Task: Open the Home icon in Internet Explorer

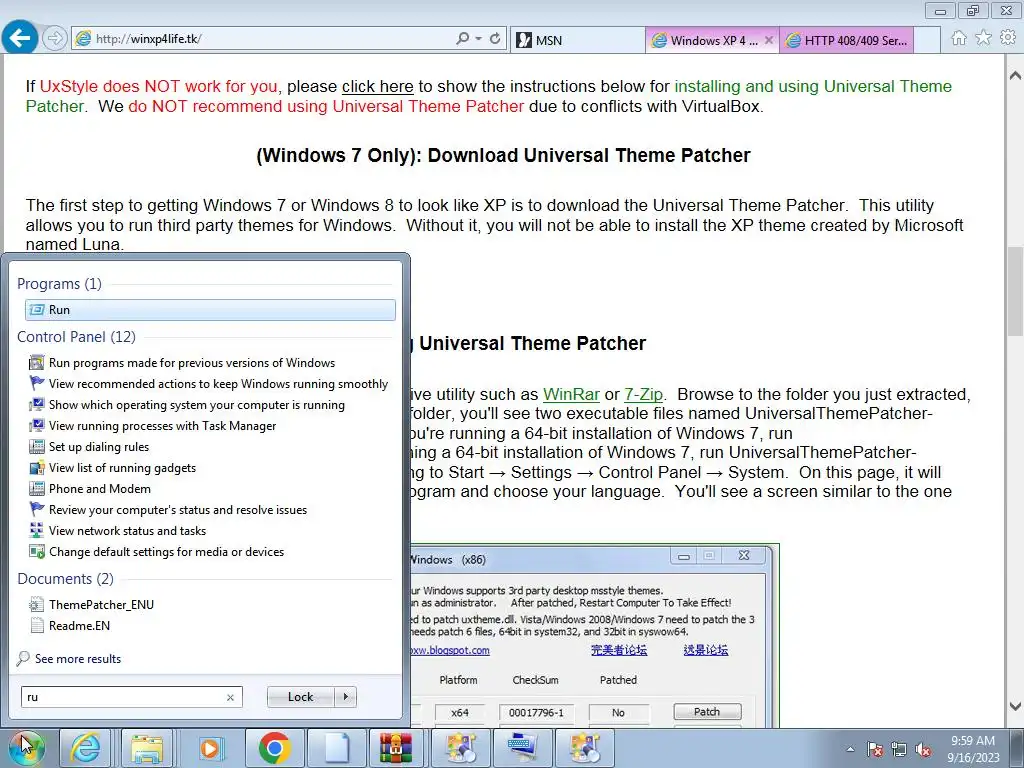Action: click(x=958, y=38)
